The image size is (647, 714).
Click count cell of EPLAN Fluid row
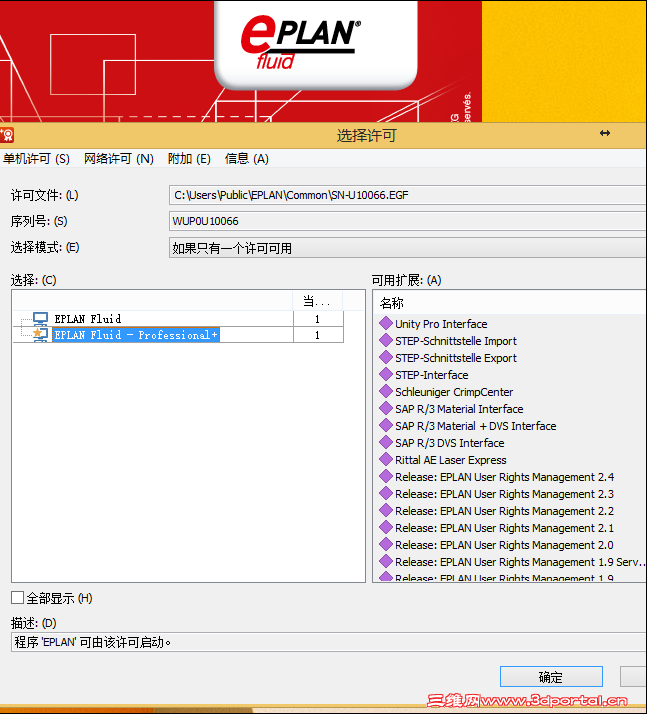(318, 319)
